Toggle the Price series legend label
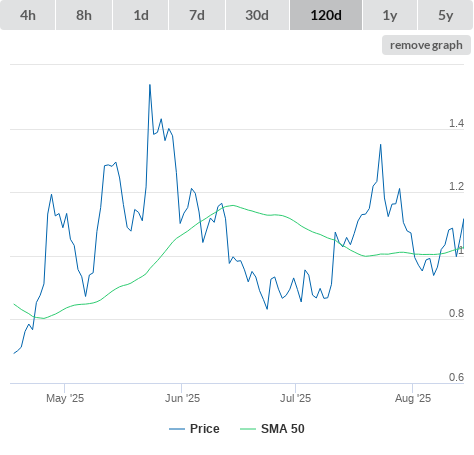Image resolution: width=474 pixels, height=455 pixels. tap(205, 429)
